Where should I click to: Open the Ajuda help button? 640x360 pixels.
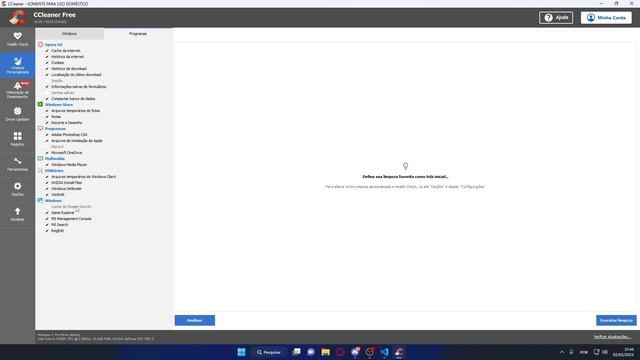556,18
